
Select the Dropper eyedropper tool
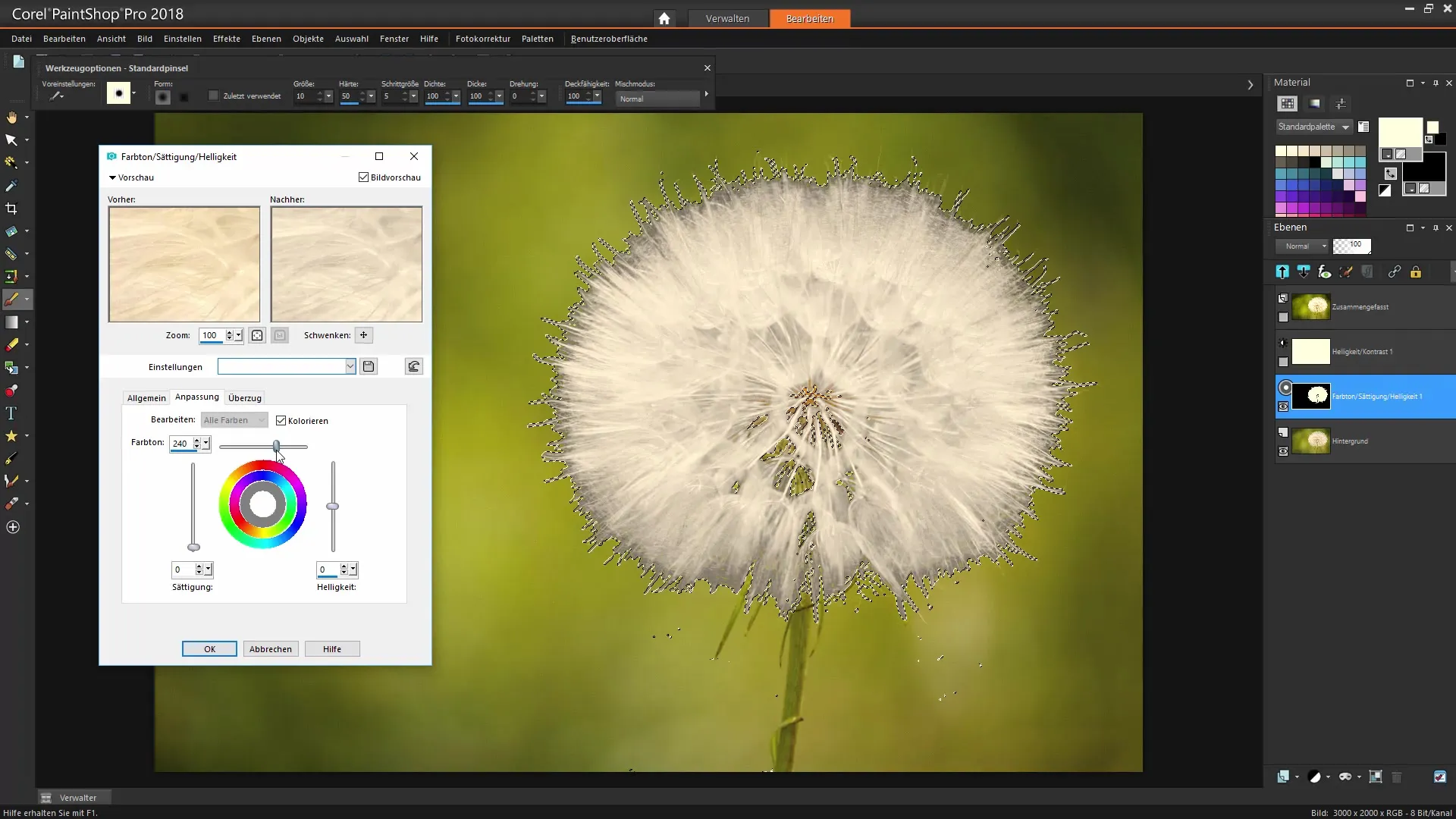point(11,186)
